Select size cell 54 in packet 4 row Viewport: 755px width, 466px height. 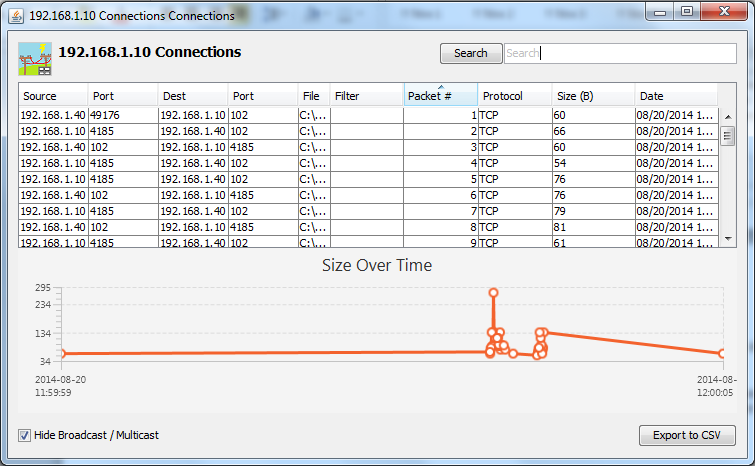pos(593,163)
